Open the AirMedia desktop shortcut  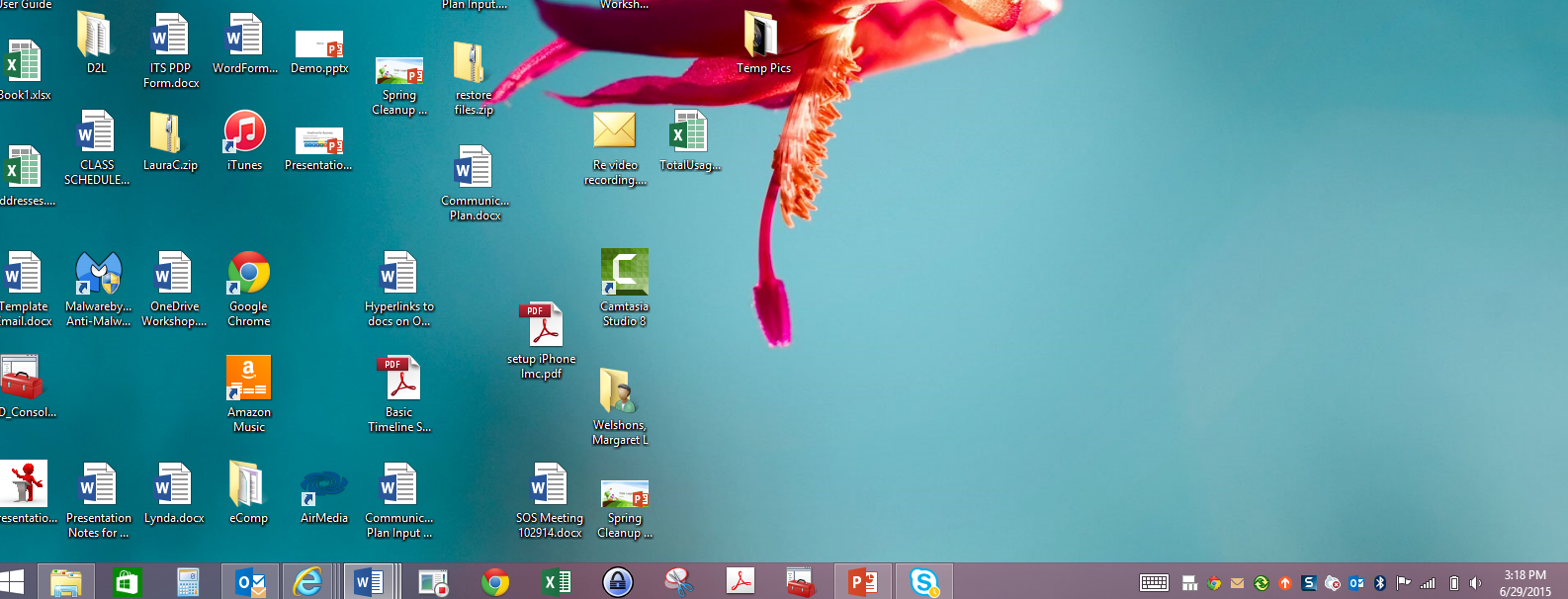point(323,486)
